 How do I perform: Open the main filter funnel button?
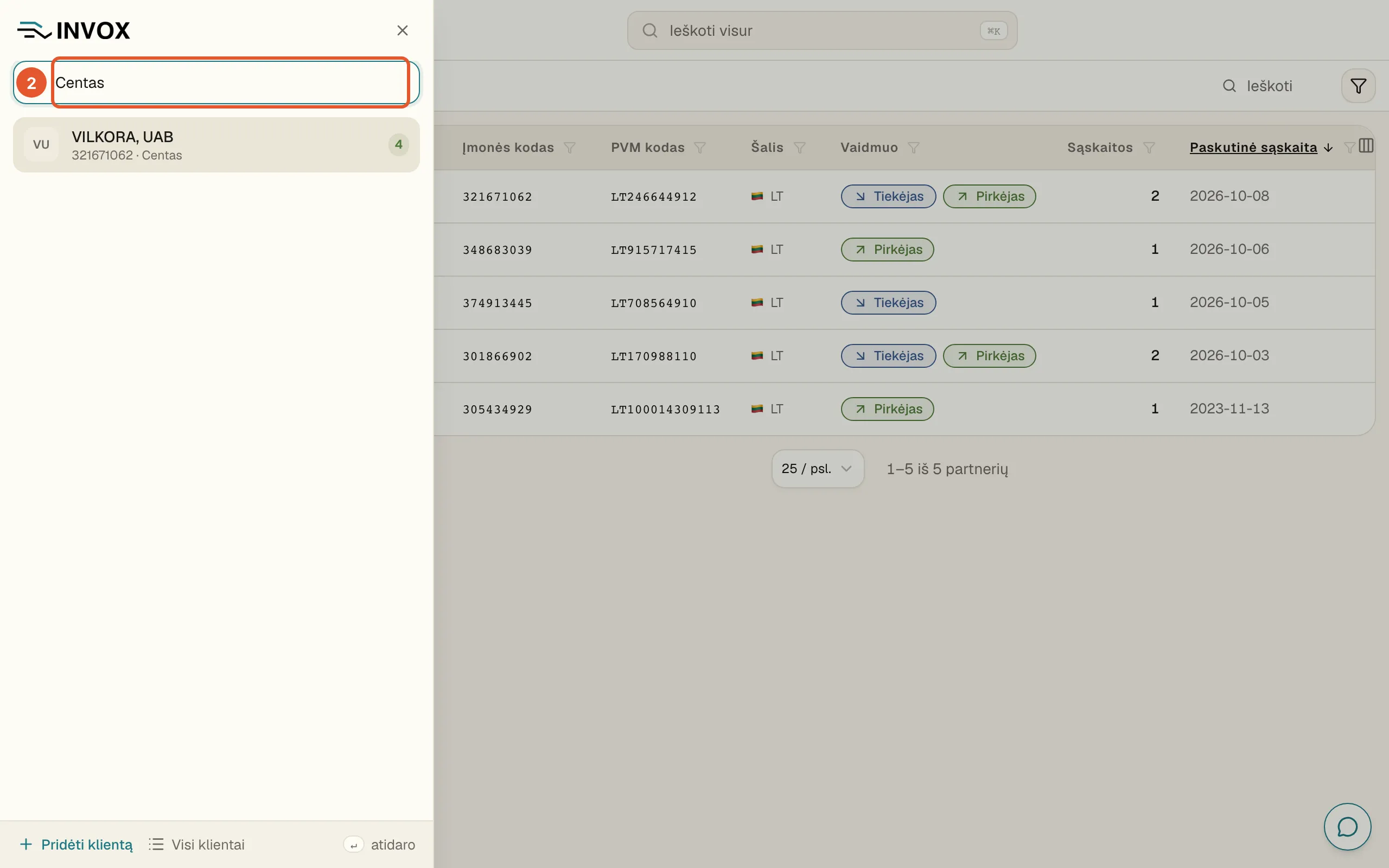[1358, 86]
